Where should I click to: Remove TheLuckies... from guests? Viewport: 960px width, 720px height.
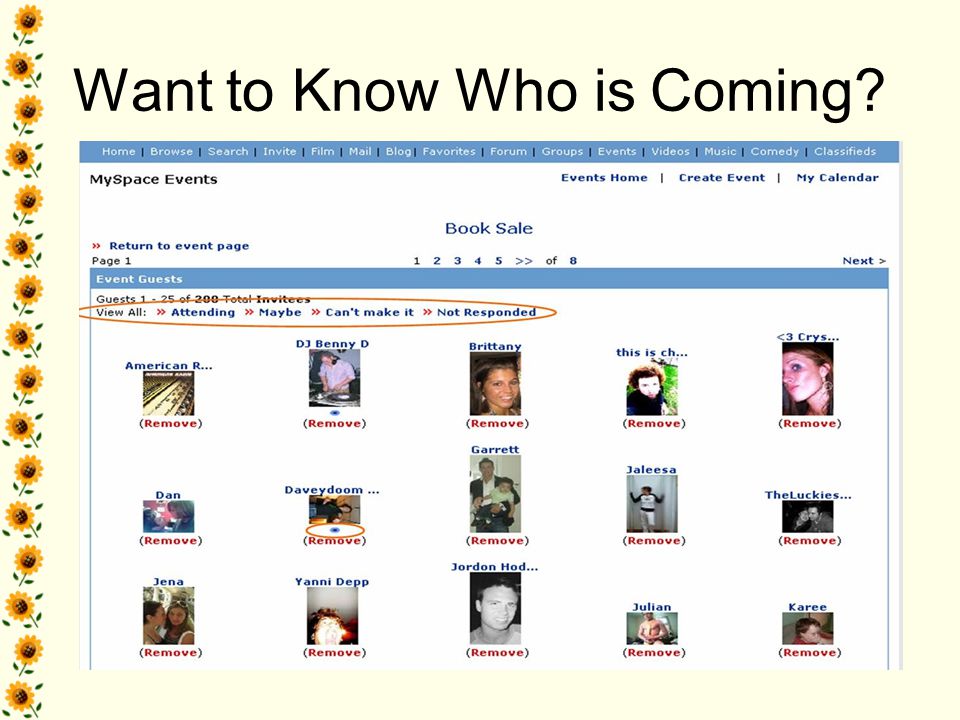click(809, 541)
